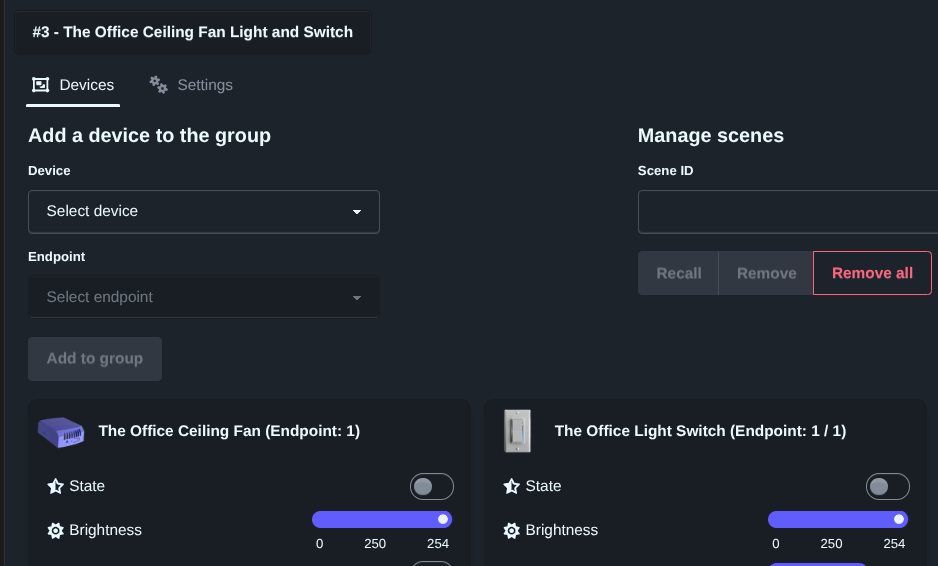Click the Add to group button
The image size is (938, 566).
click(95, 359)
